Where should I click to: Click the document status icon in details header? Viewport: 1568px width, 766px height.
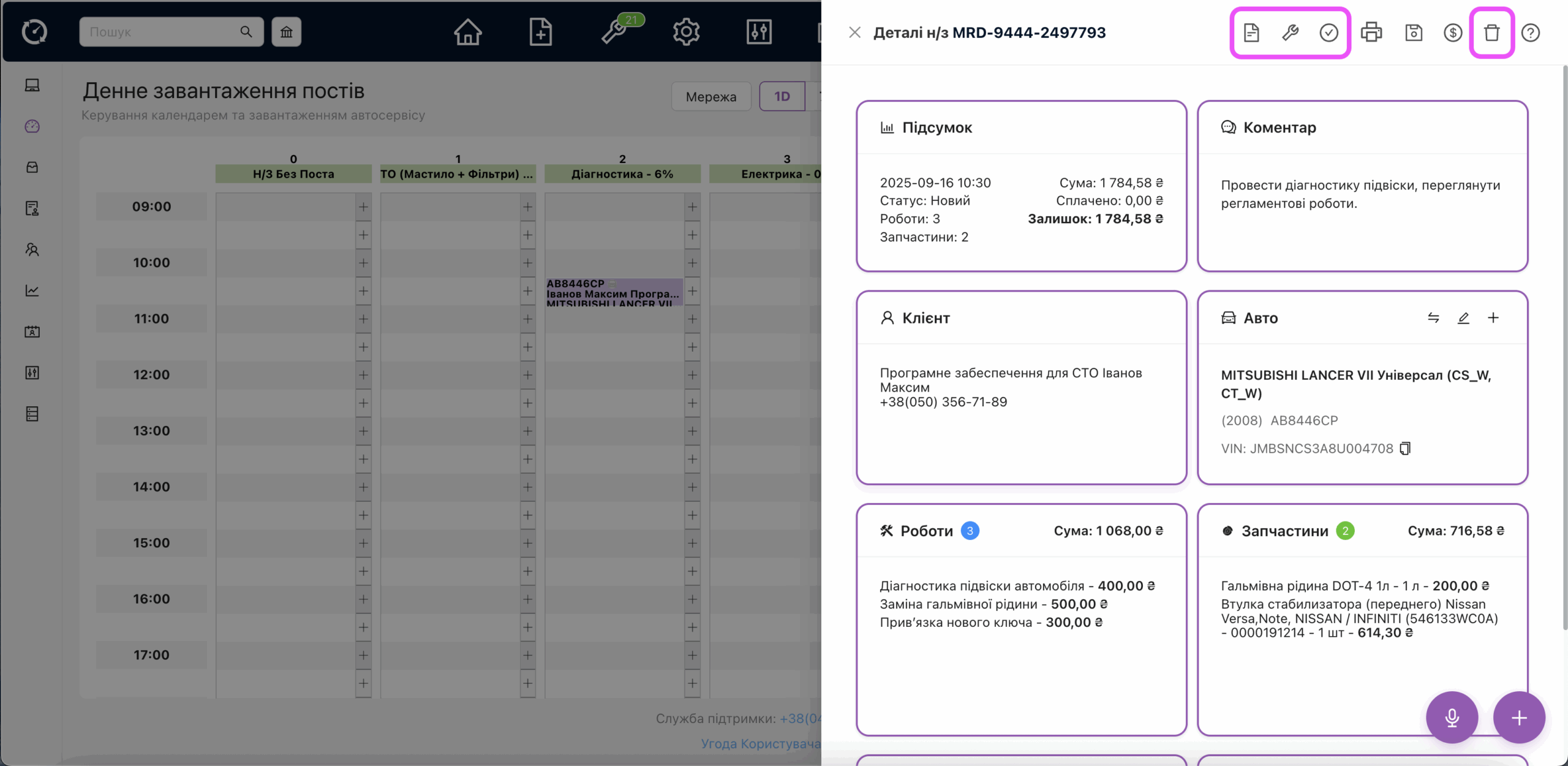click(1251, 32)
